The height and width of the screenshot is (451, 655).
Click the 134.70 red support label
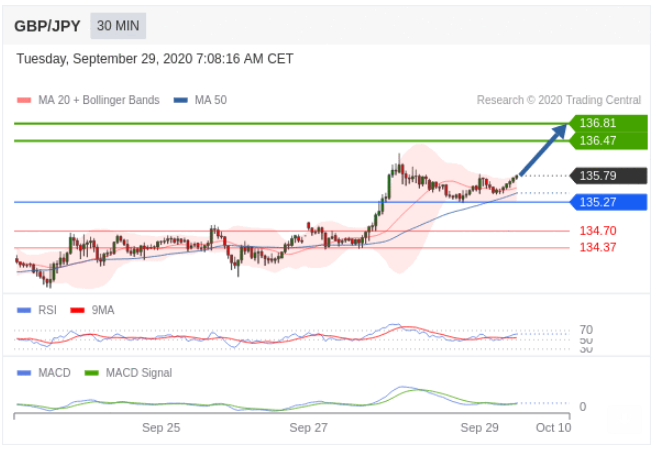point(597,231)
